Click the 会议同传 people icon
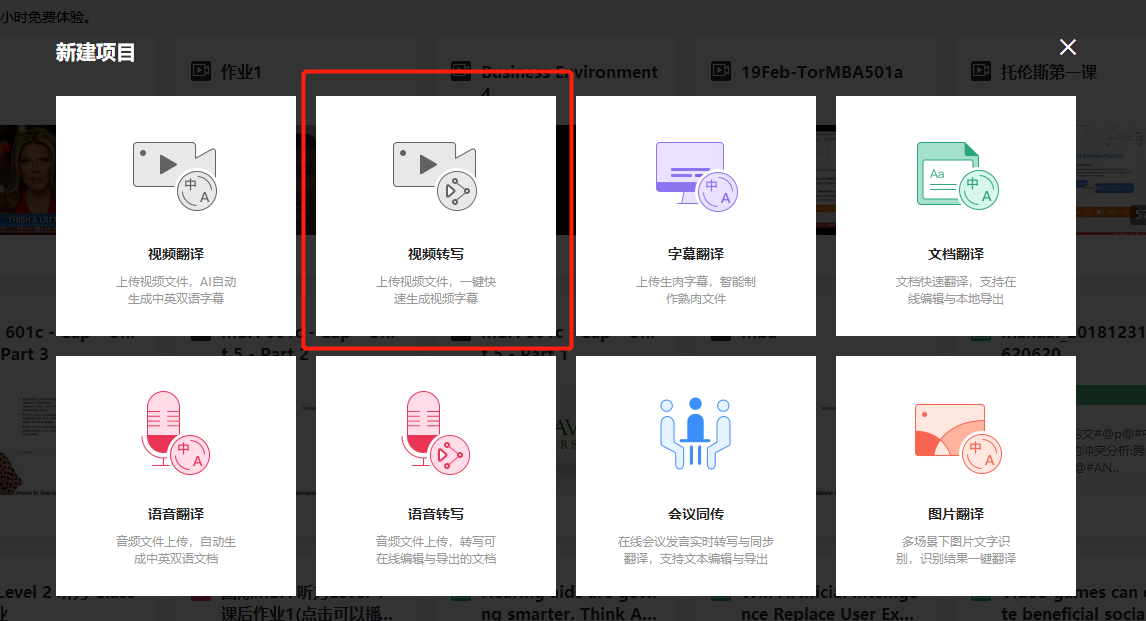The width and height of the screenshot is (1146, 621). coord(695,433)
